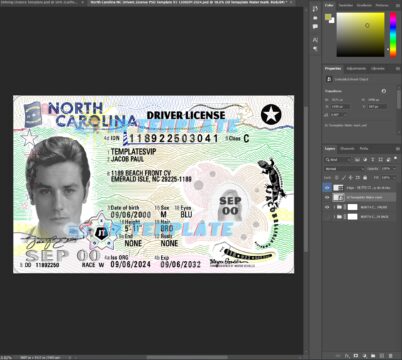Open the Comments speech-bubble panel icon
Viewport: 402px width, 360px height.
point(315,27)
